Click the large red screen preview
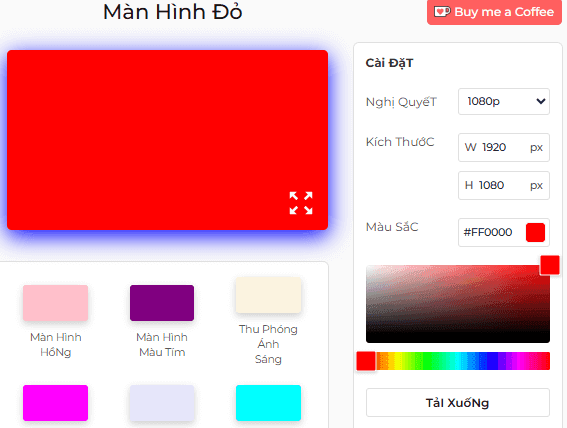The height and width of the screenshot is (428, 567). [167, 140]
